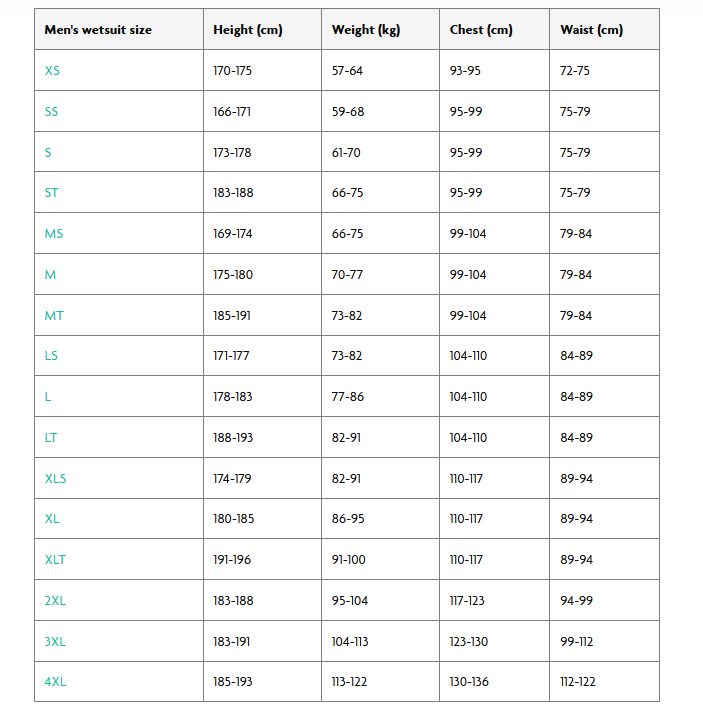
Task: Select the XL size link
Action: point(52,519)
